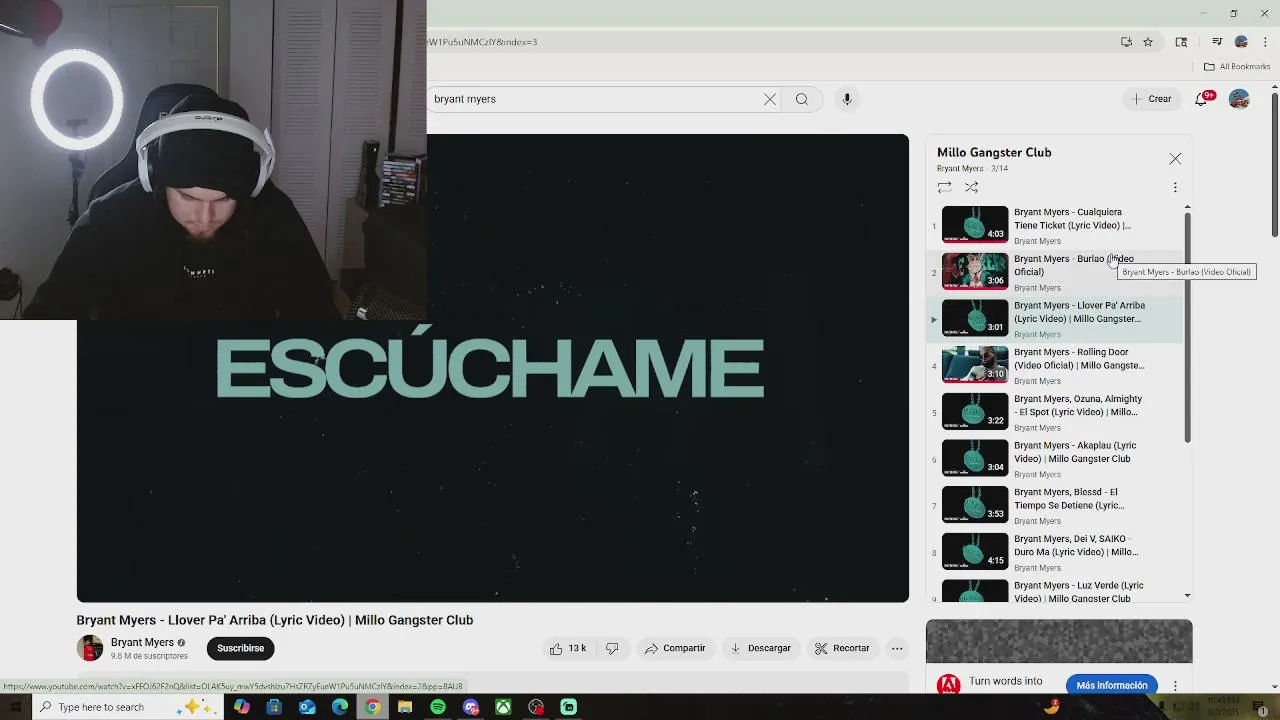Open ad options three-dot menu

click(x=1175, y=686)
